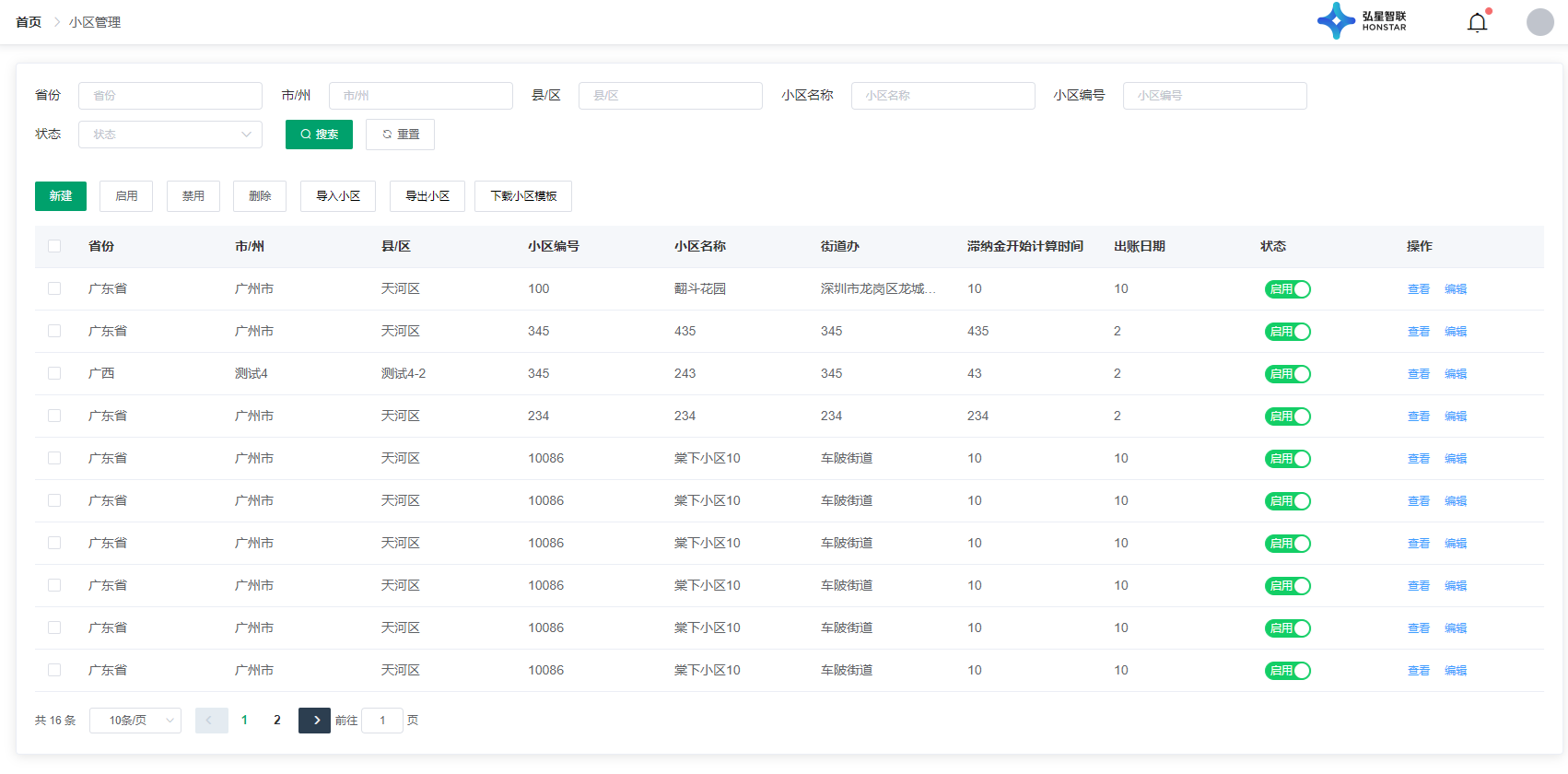Go to page 2
This screenshot has width=1568, height=774.
(x=276, y=721)
